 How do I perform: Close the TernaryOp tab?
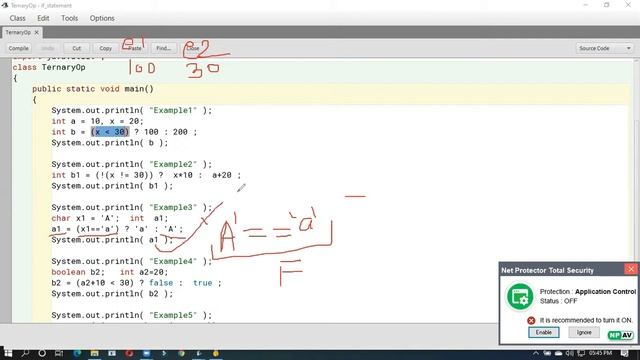coord(36,32)
